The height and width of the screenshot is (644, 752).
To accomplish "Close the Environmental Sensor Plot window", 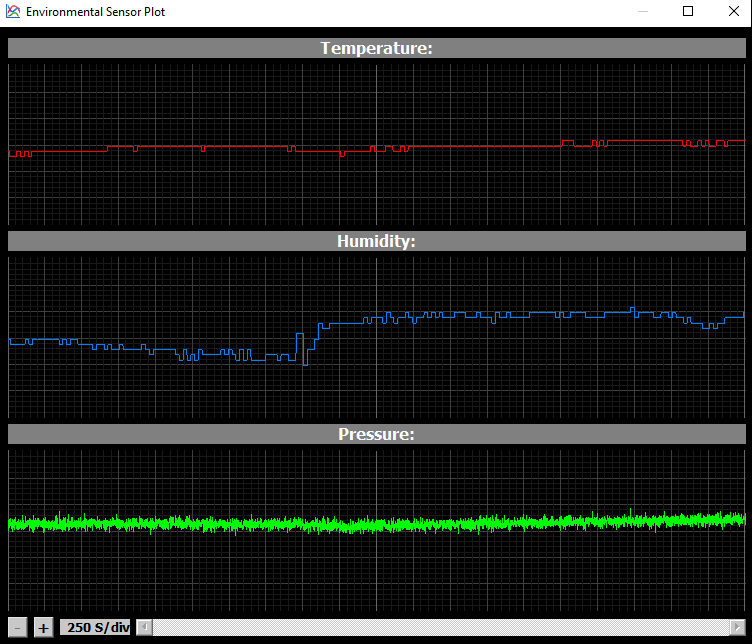I will point(733,12).
